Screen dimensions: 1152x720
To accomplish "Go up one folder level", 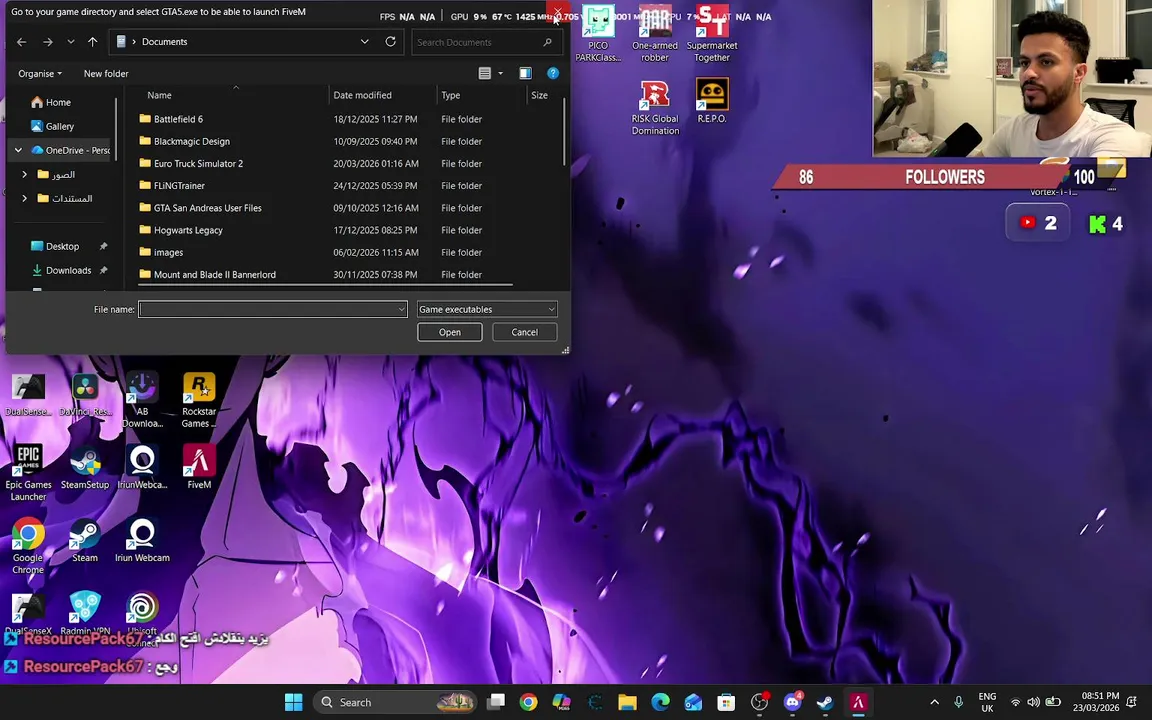I will click(x=93, y=42).
